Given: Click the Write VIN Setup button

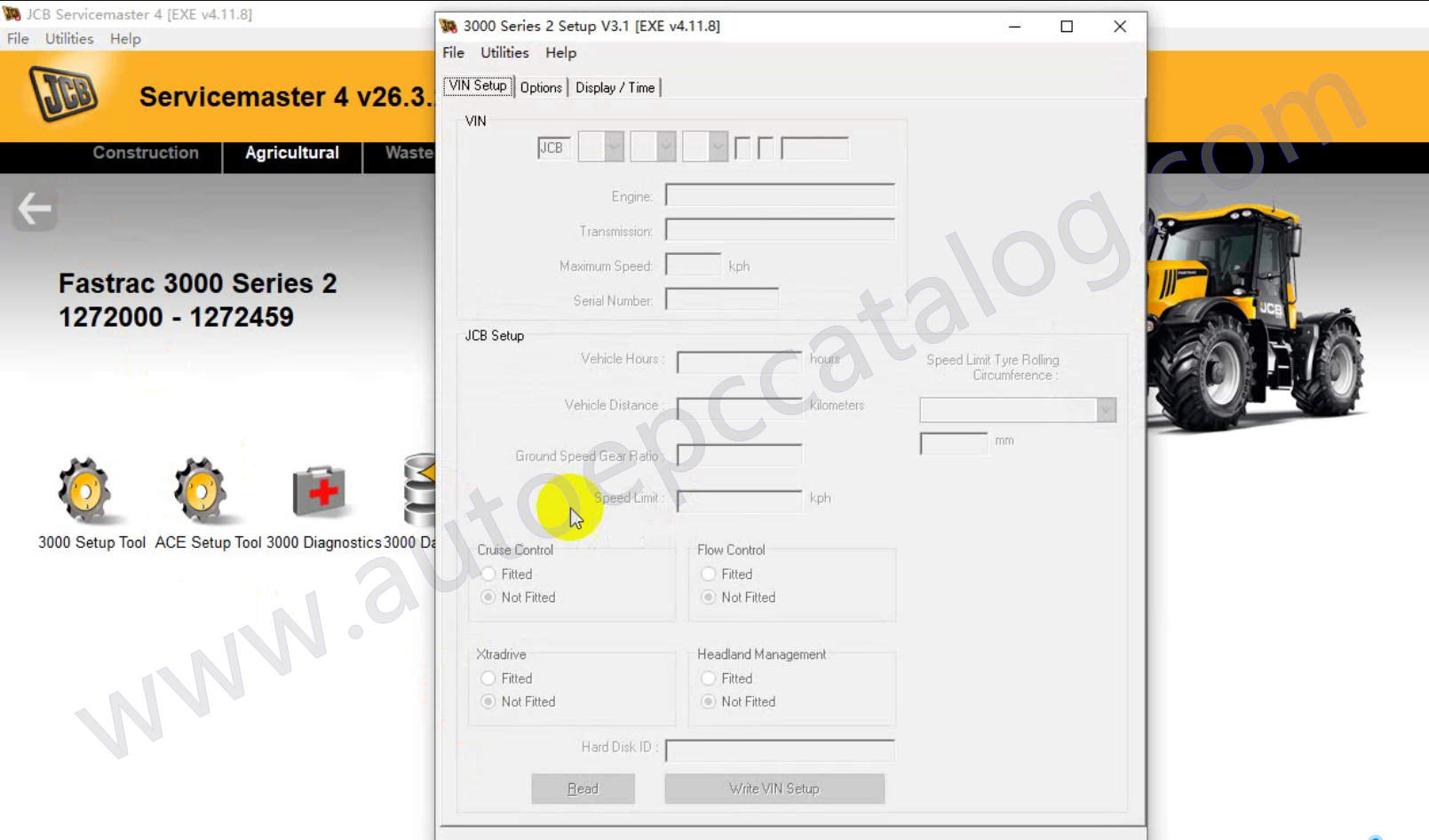Looking at the screenshot, I should (x=774, y=788).
